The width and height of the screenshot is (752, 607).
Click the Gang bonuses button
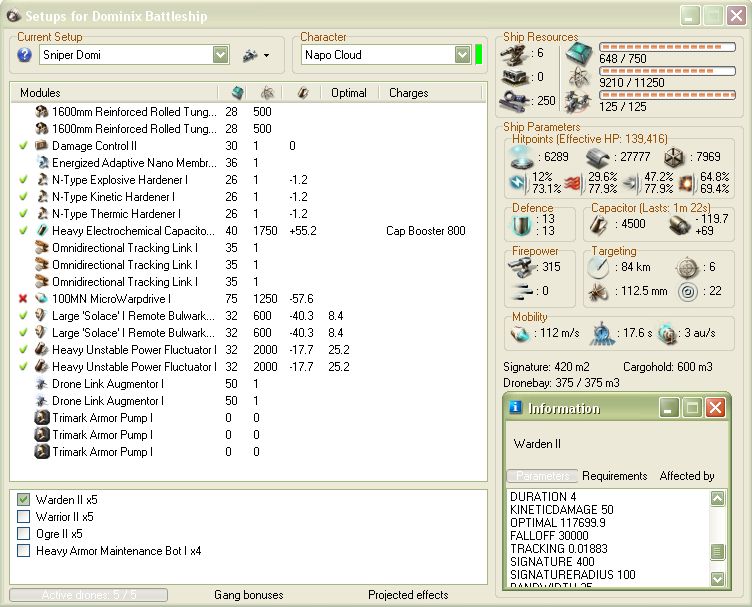click(x=248, y=595)
